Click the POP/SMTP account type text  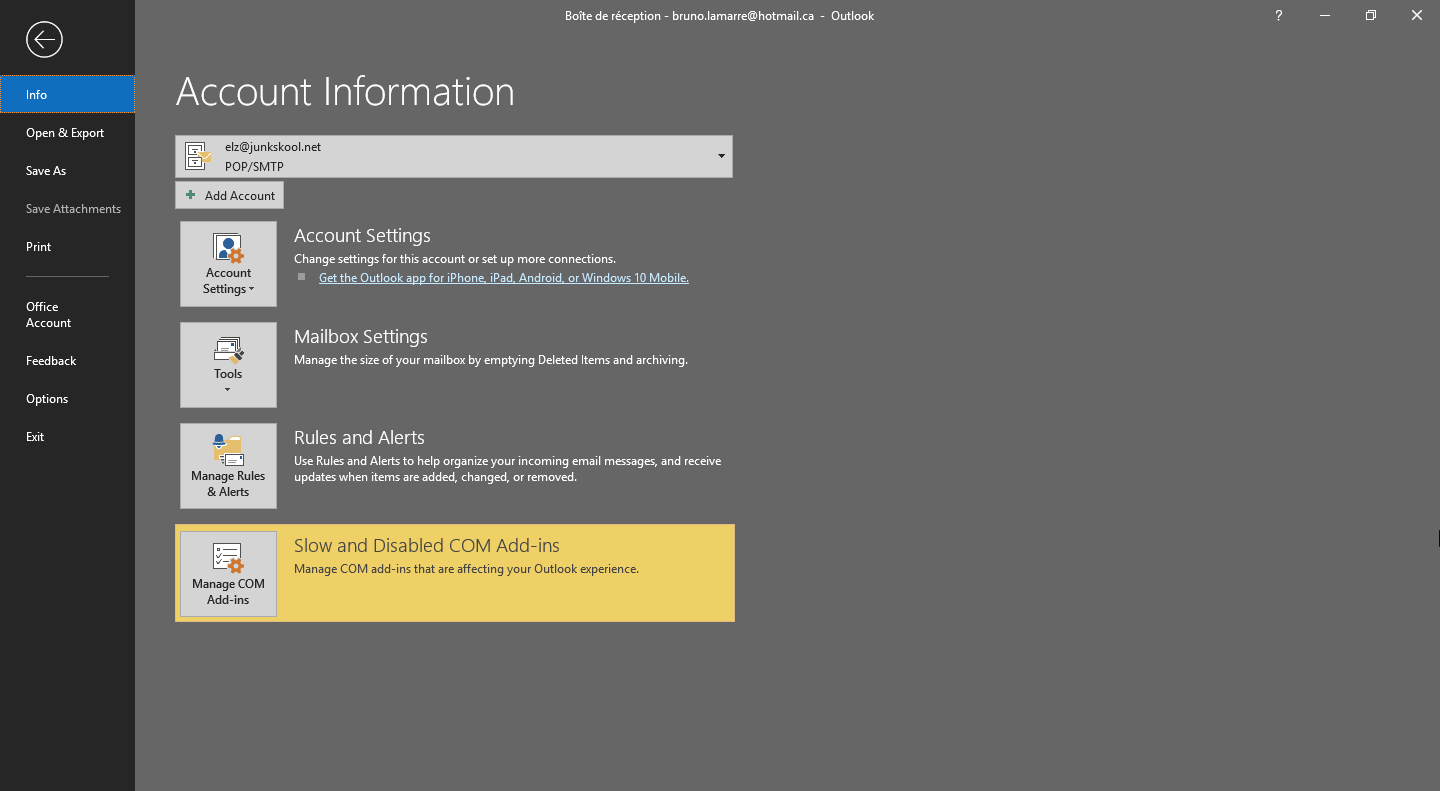click(254, 167)
